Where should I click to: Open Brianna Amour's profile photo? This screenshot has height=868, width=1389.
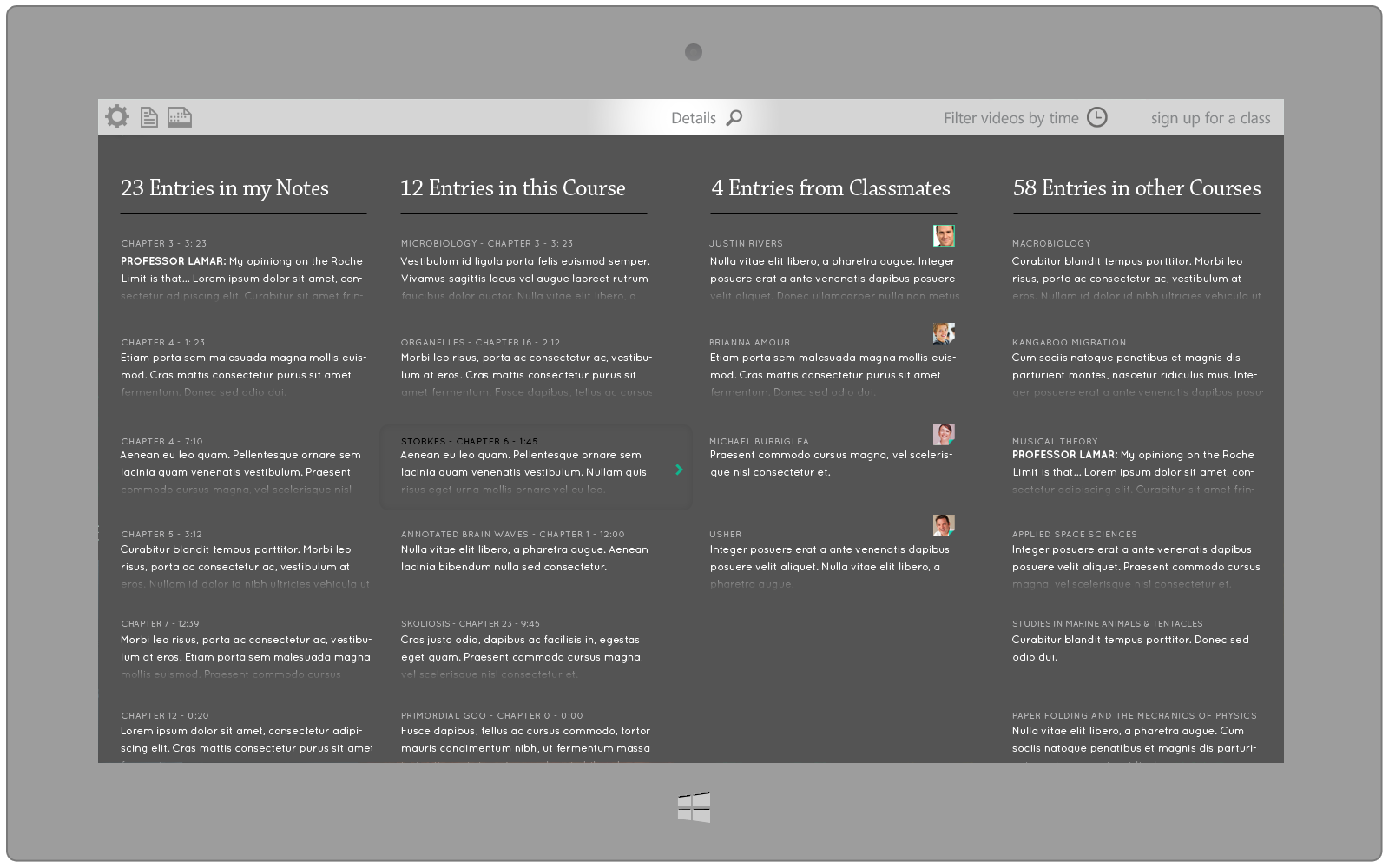coord(944,332)
